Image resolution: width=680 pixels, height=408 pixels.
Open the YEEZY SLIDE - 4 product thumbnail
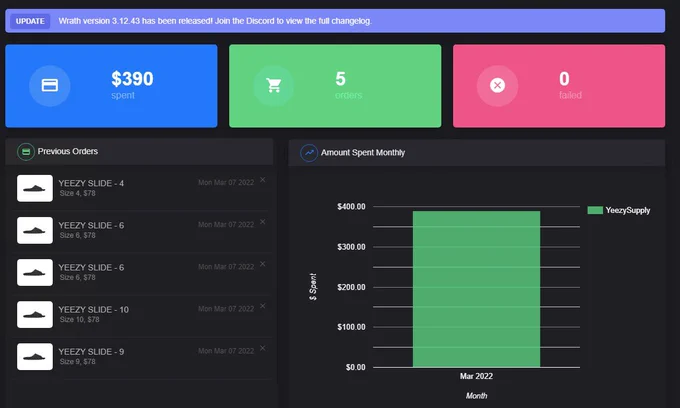[x=35, y=188]
